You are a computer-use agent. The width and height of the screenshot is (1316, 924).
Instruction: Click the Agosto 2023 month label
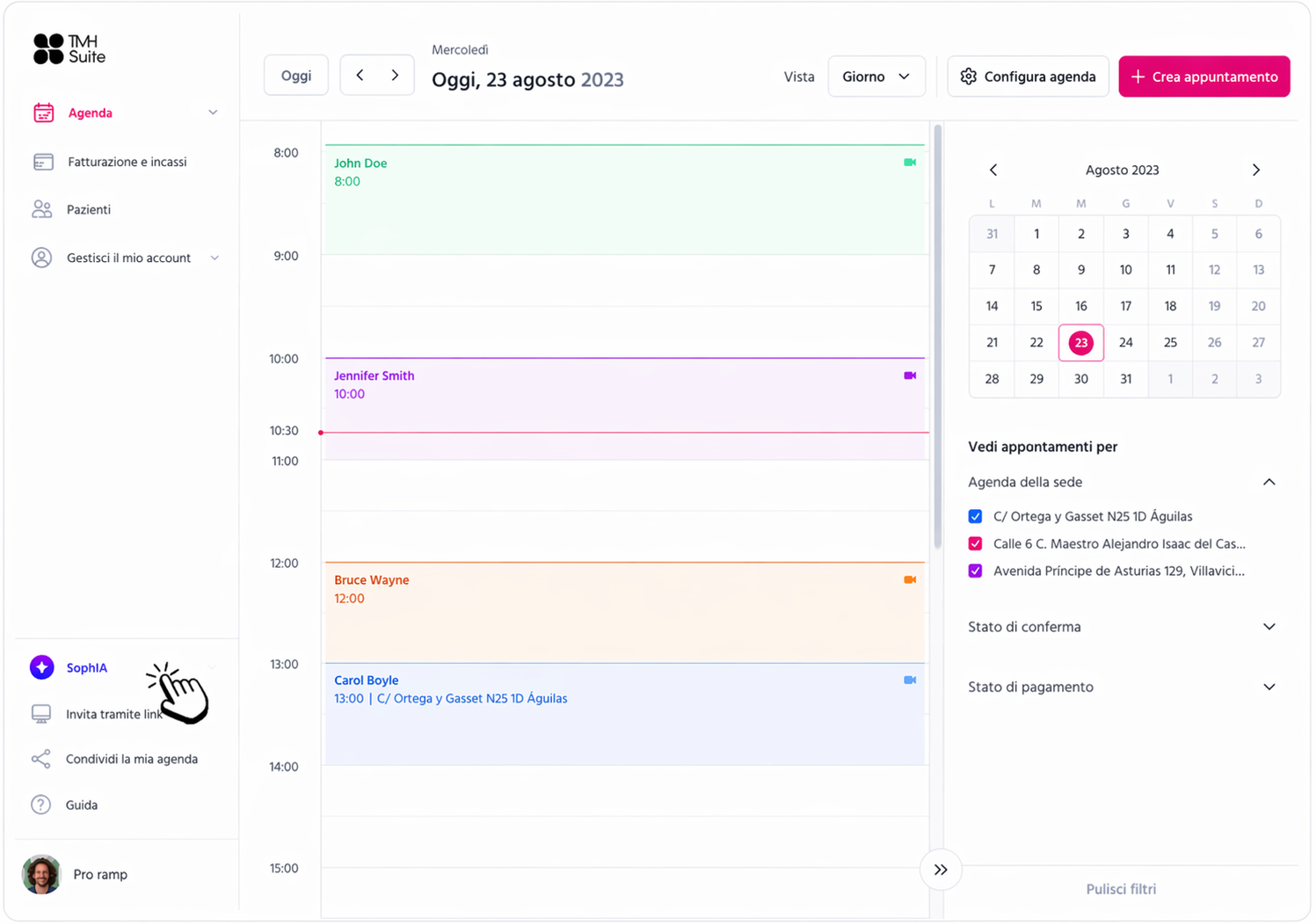[x=1123, y=170]
